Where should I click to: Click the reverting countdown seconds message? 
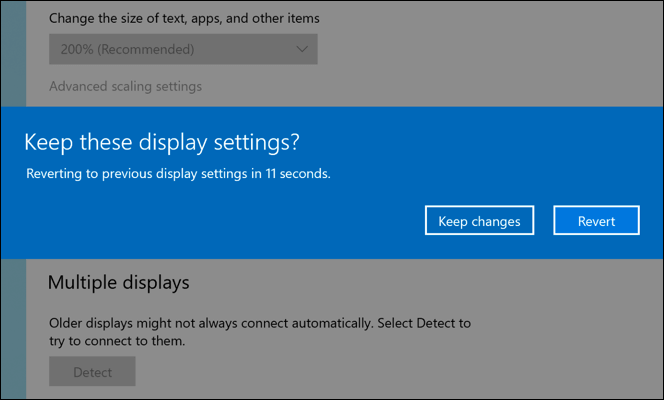click(177, 173)
